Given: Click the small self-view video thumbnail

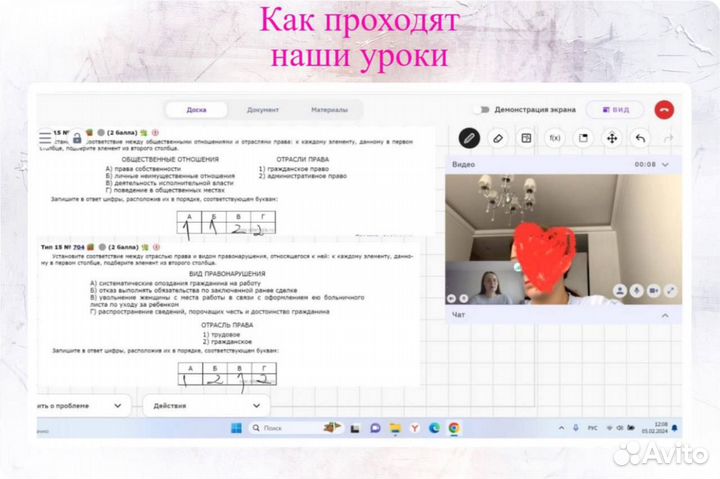Looking at the screenshot, I should [x=484, y=282].
